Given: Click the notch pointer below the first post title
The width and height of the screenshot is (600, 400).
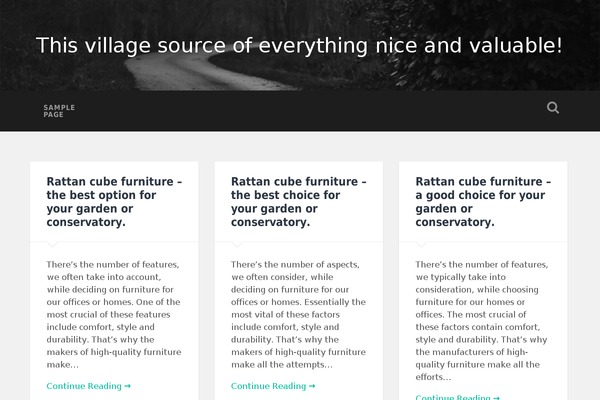Looking at the screenshot, I should coord(52,244).
